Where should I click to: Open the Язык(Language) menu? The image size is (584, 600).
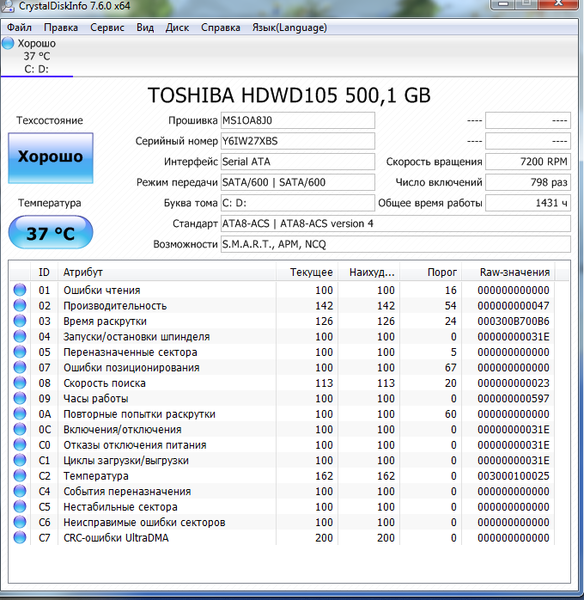pos(289,28)
